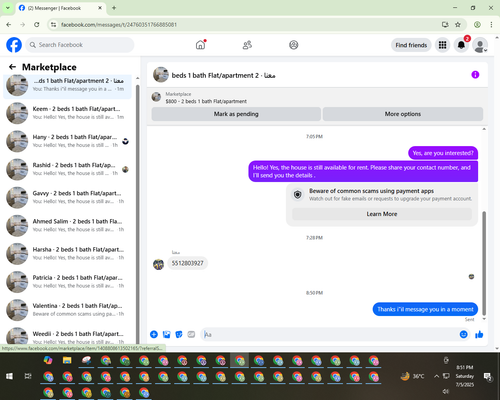The image size is (500, 400).
Task: Open Harsha's conversation
Action: [x=68, y=254]
